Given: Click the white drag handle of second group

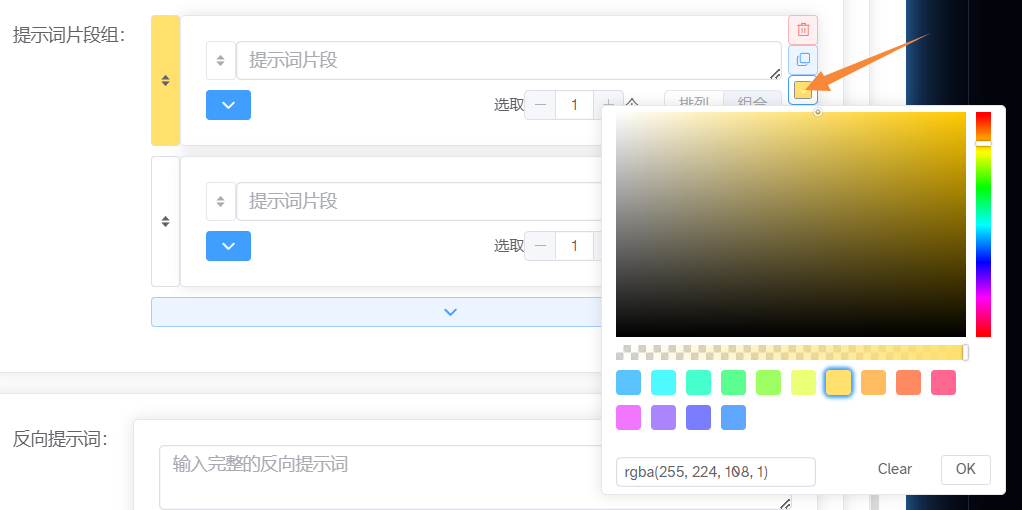Looking at the screenshot, I should (165, 221).
